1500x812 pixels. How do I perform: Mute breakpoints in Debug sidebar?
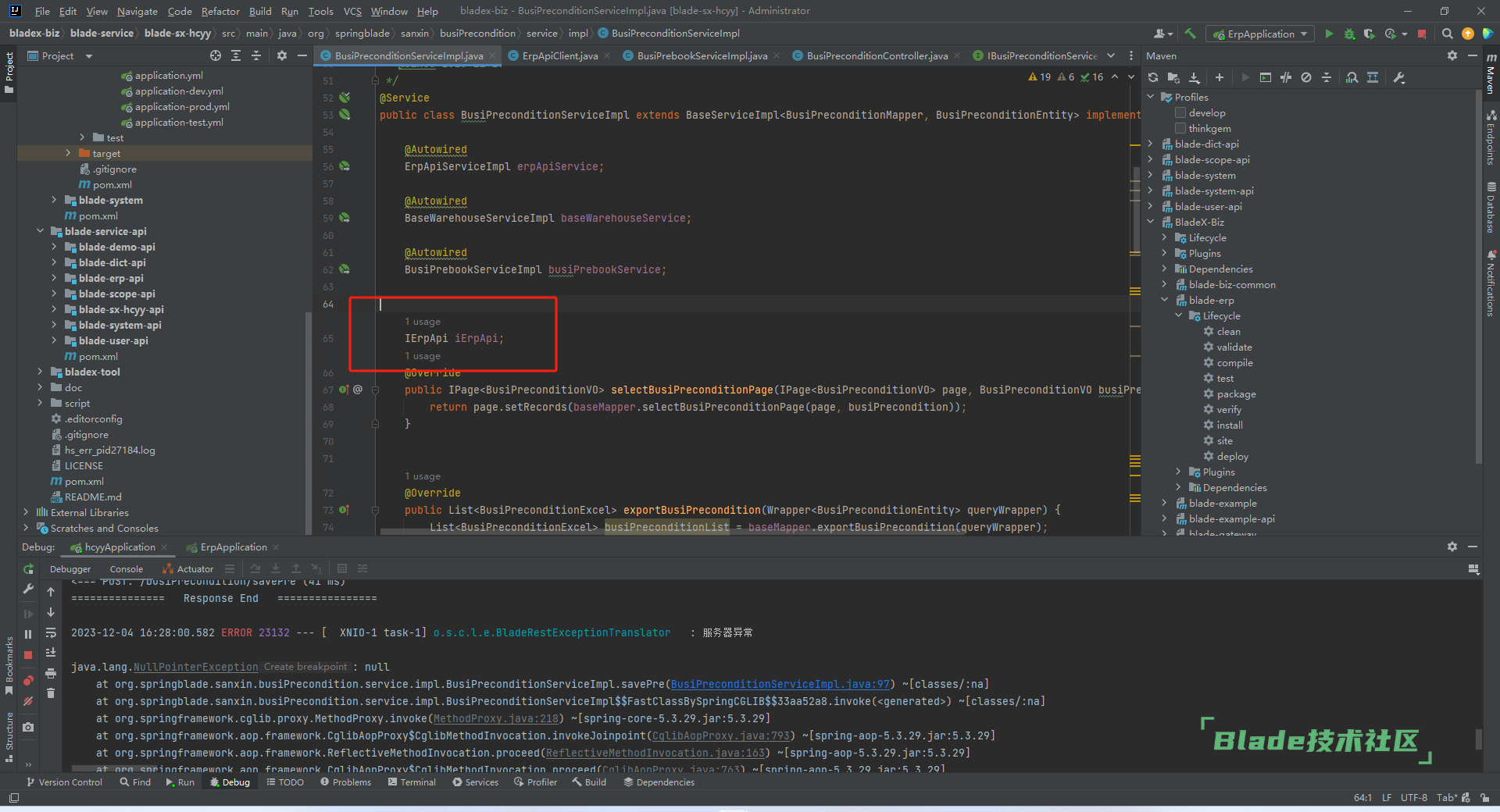(28, 701)
